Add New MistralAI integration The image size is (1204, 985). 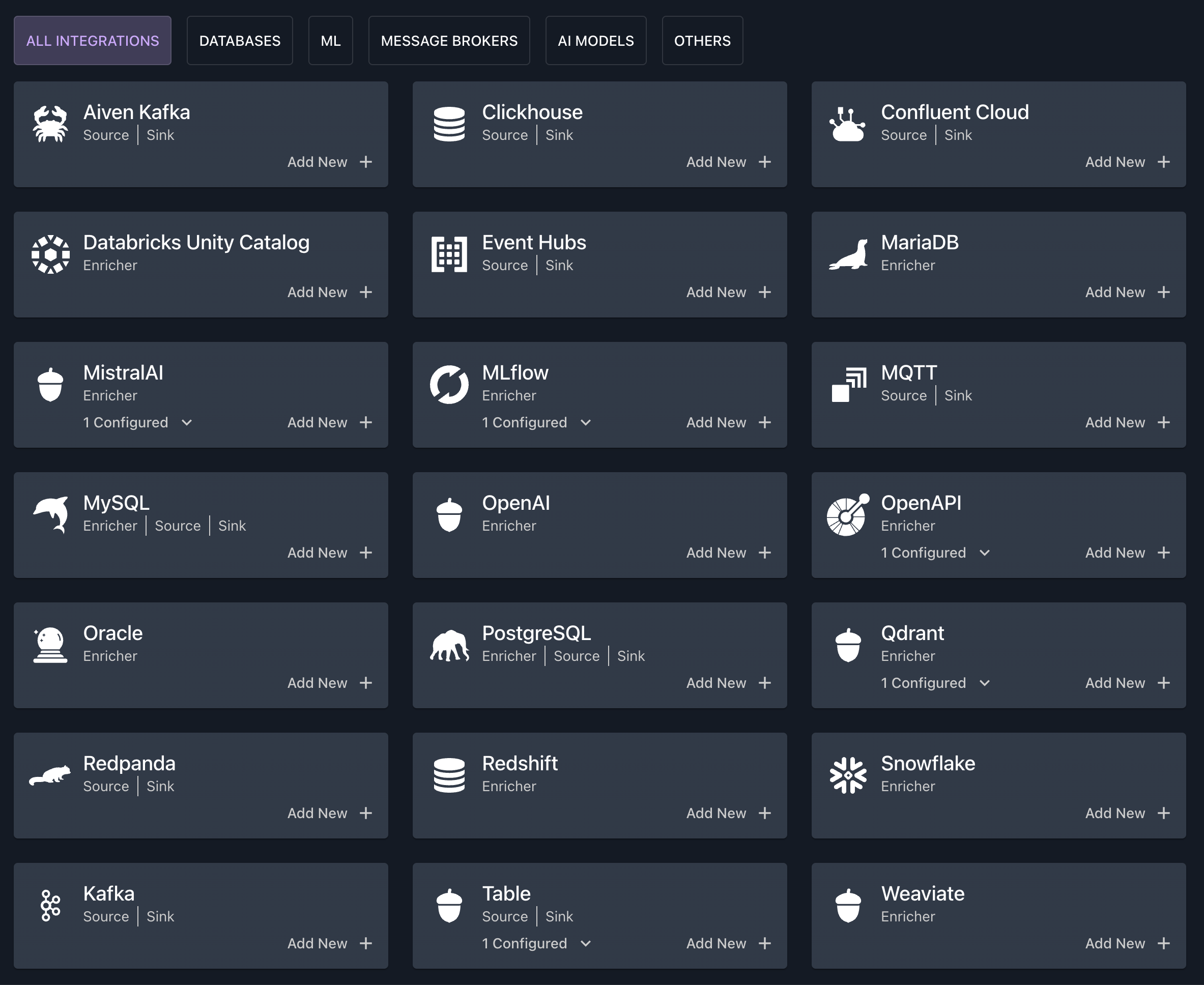point(330,423)
